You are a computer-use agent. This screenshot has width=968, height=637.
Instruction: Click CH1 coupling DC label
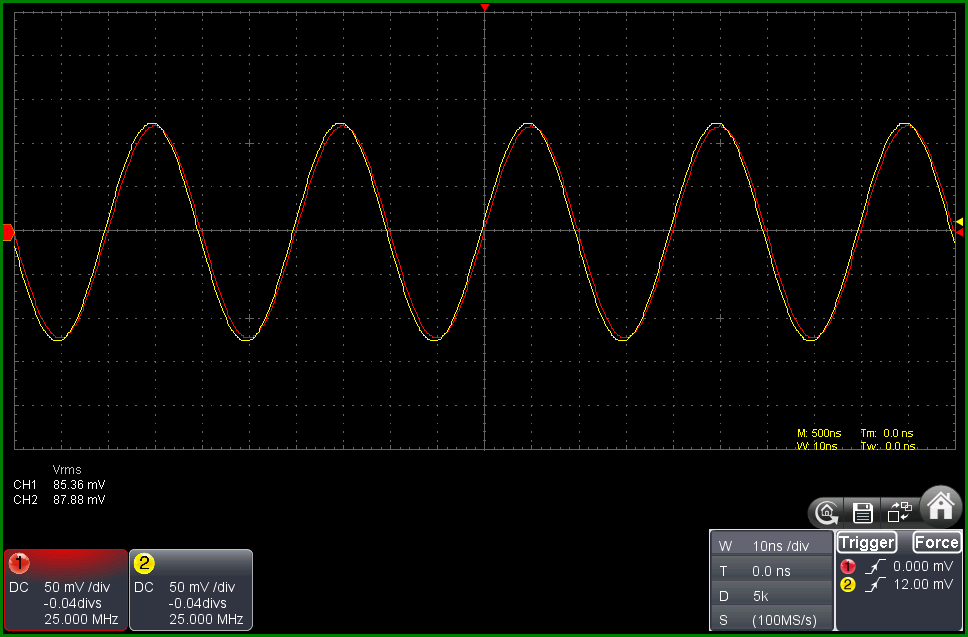click(x=19, y=587)
